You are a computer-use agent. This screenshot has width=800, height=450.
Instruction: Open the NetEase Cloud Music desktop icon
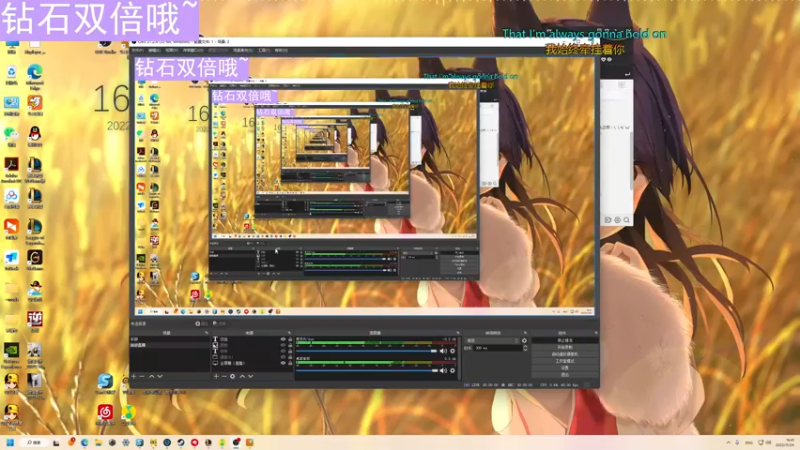(x=105, y=412)
